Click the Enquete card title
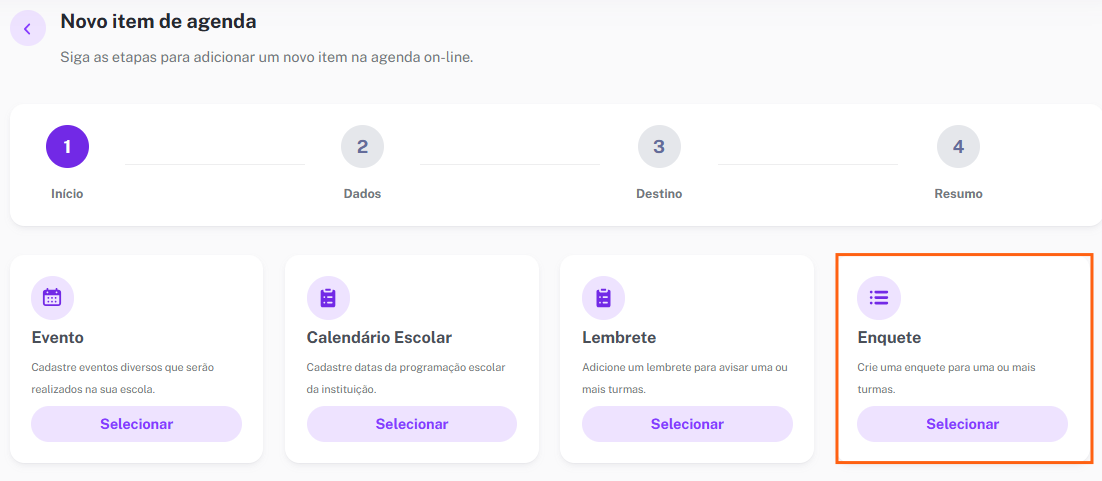The image size is (1102, 481). 889,338
